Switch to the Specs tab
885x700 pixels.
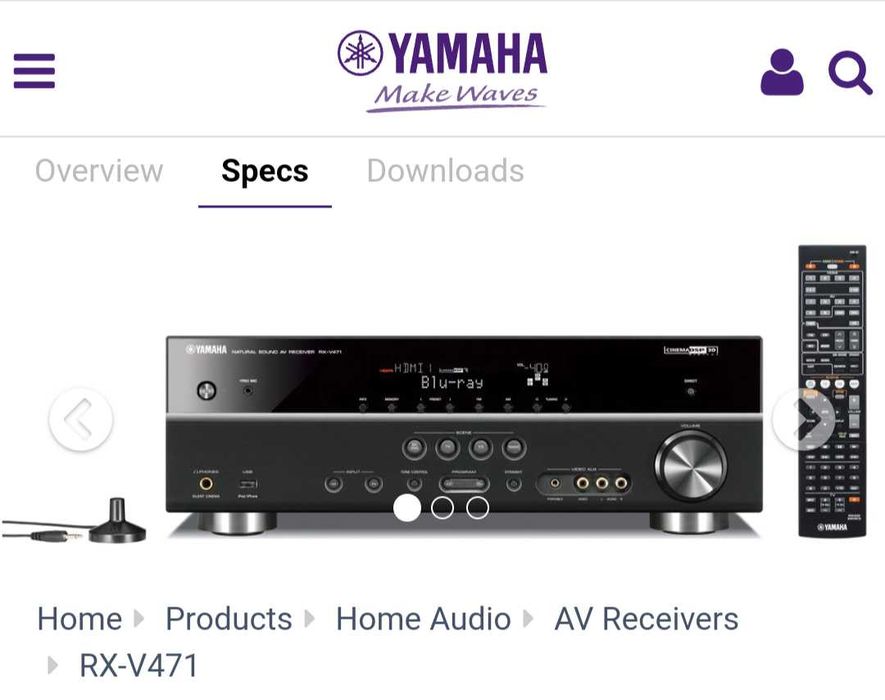point(265,171)
